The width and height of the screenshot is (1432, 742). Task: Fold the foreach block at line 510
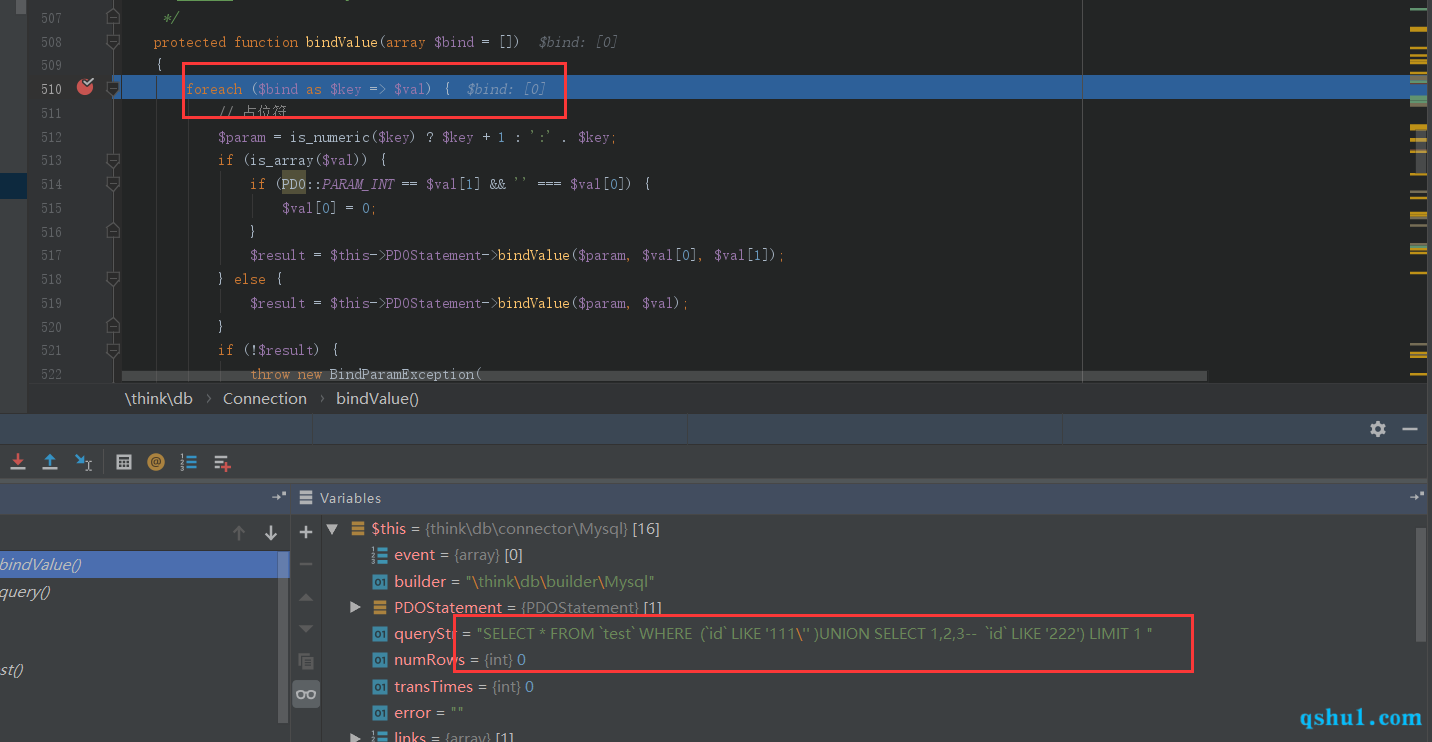(x=113, y=88)
